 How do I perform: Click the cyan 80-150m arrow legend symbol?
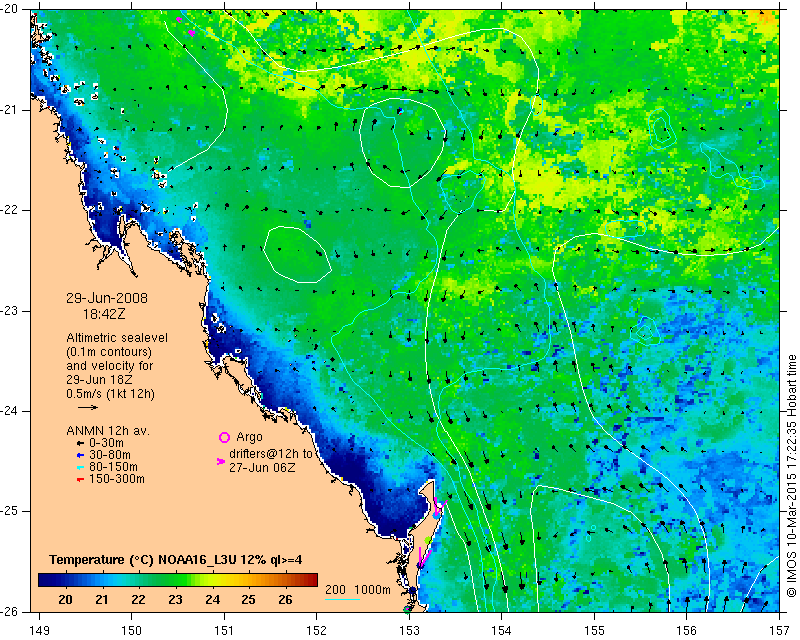click(80, 467)
